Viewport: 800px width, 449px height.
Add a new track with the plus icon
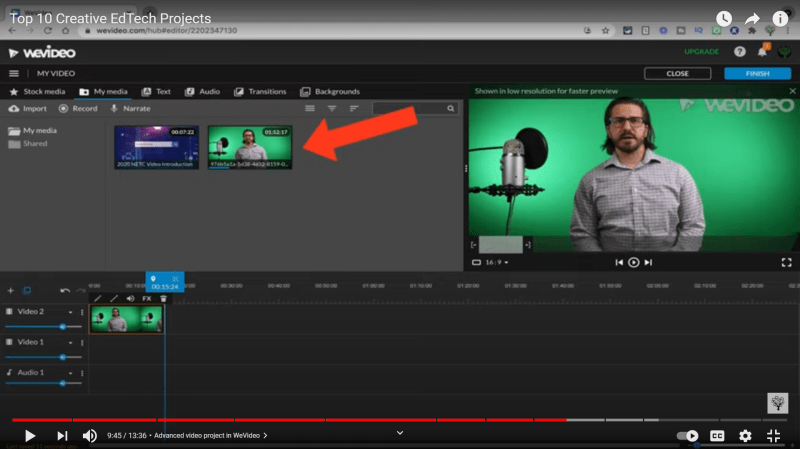(11, 290)
